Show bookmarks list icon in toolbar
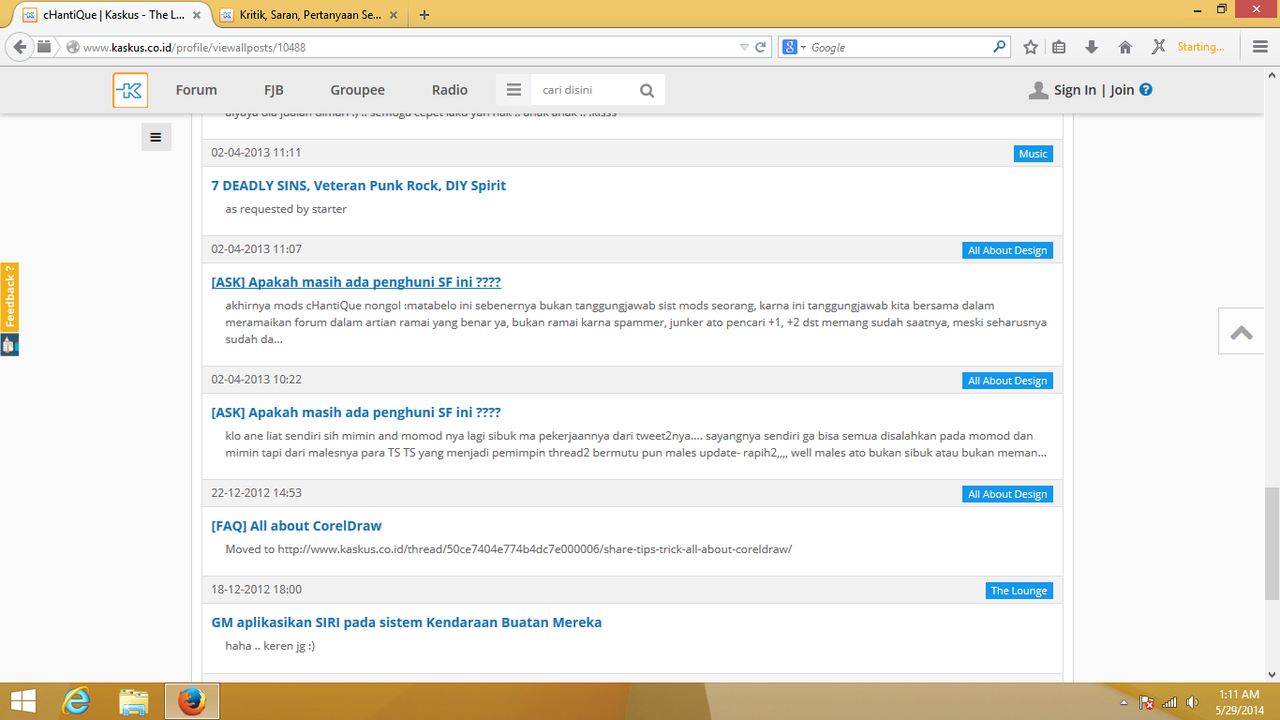The height and width of the screenshot is (720, 1280). pyautogui.click(x=1059, y=47)
